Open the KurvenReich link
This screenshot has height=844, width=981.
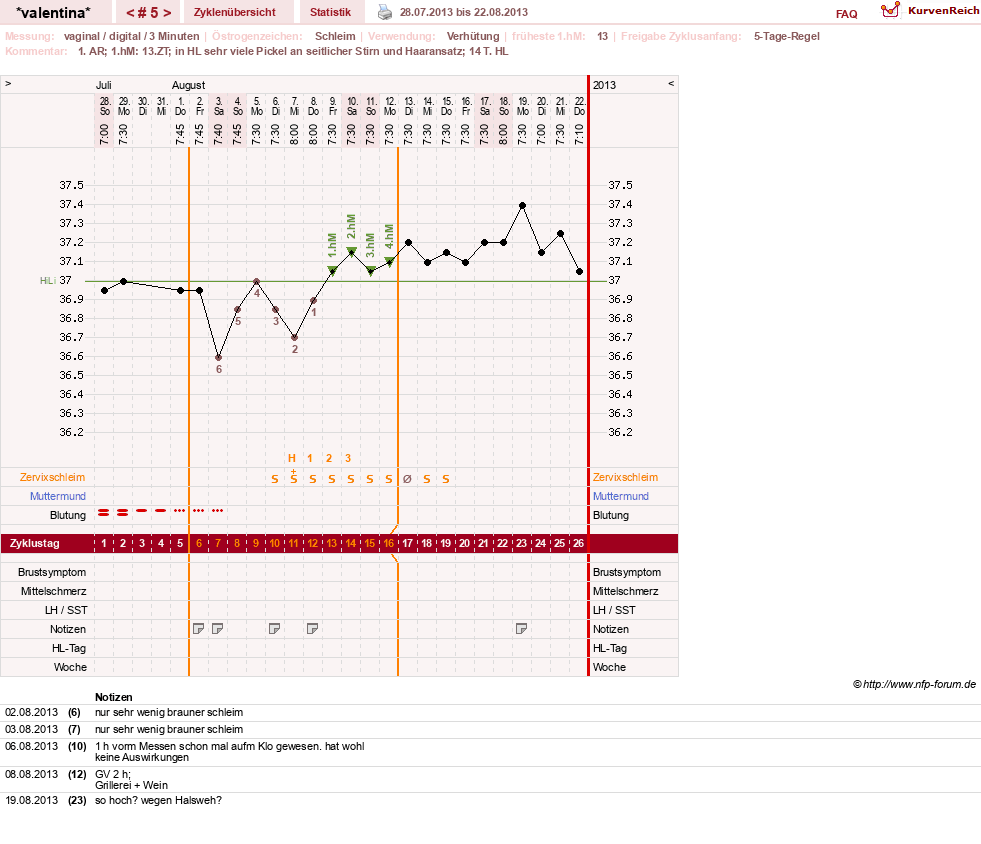tap(943, 11)
